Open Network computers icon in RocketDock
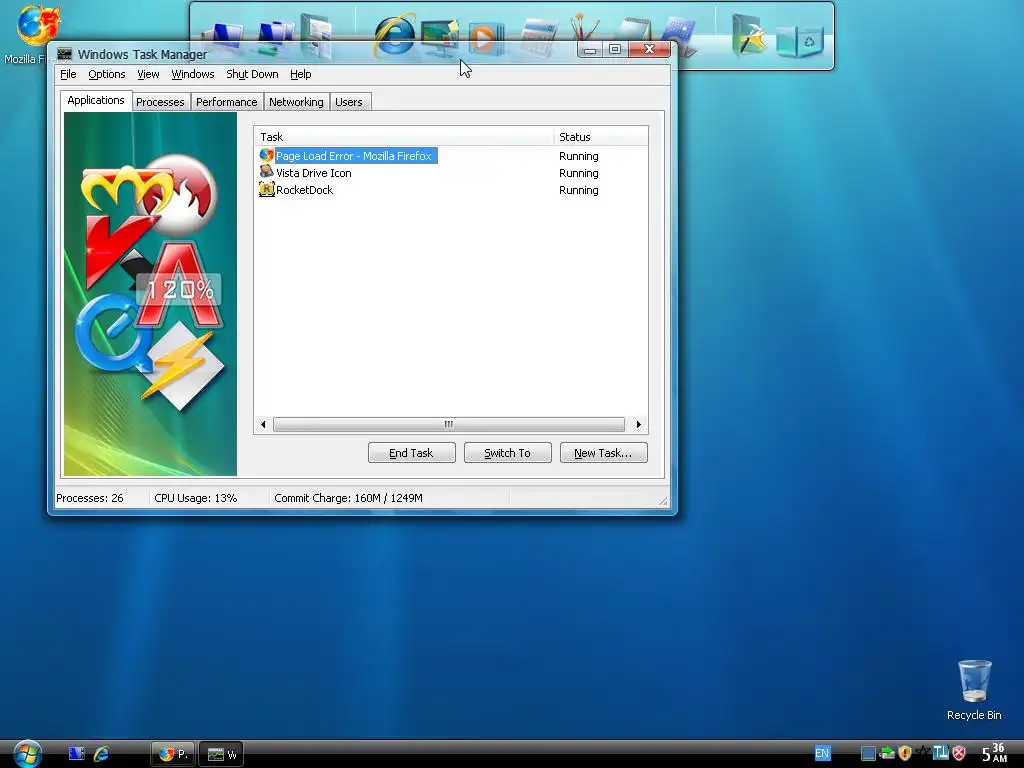Screen dimensions: 1024x768 274,37
